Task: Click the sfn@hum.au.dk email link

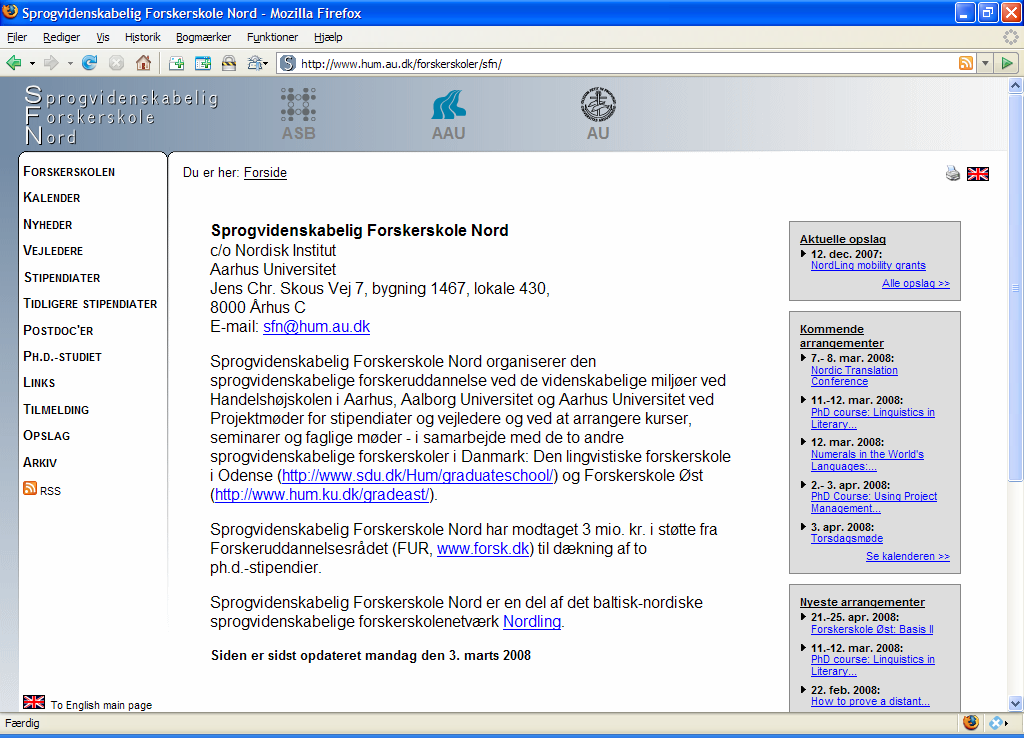Action: [316, 327]
